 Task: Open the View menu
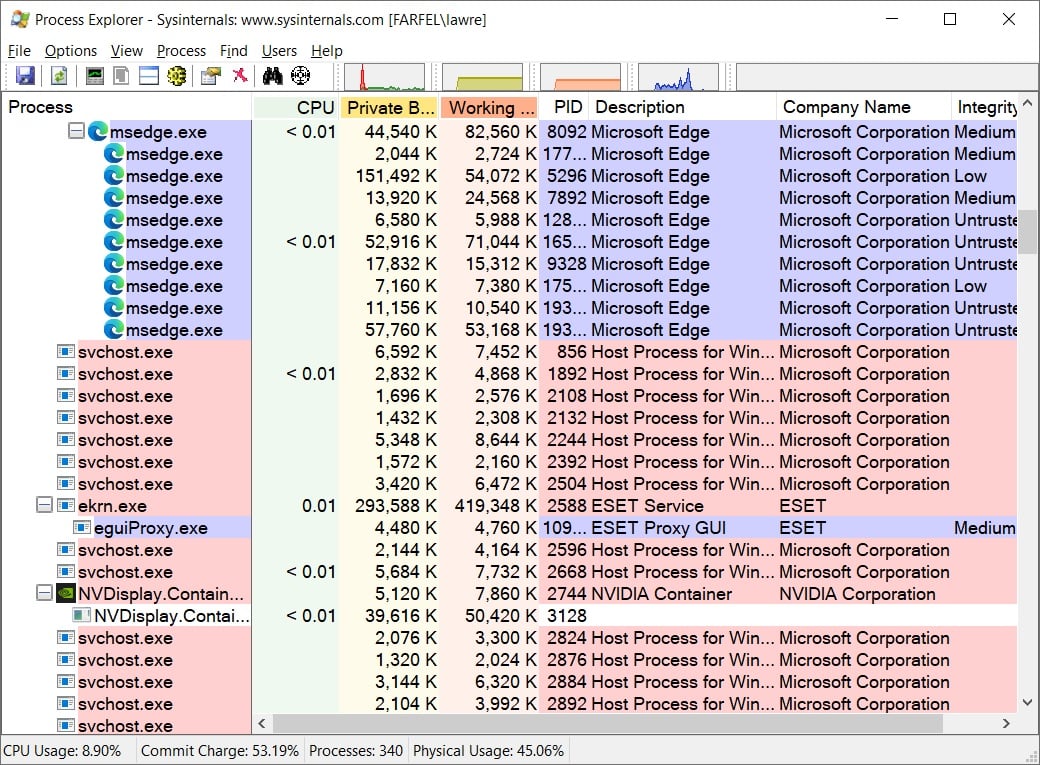tap(127, 50)
